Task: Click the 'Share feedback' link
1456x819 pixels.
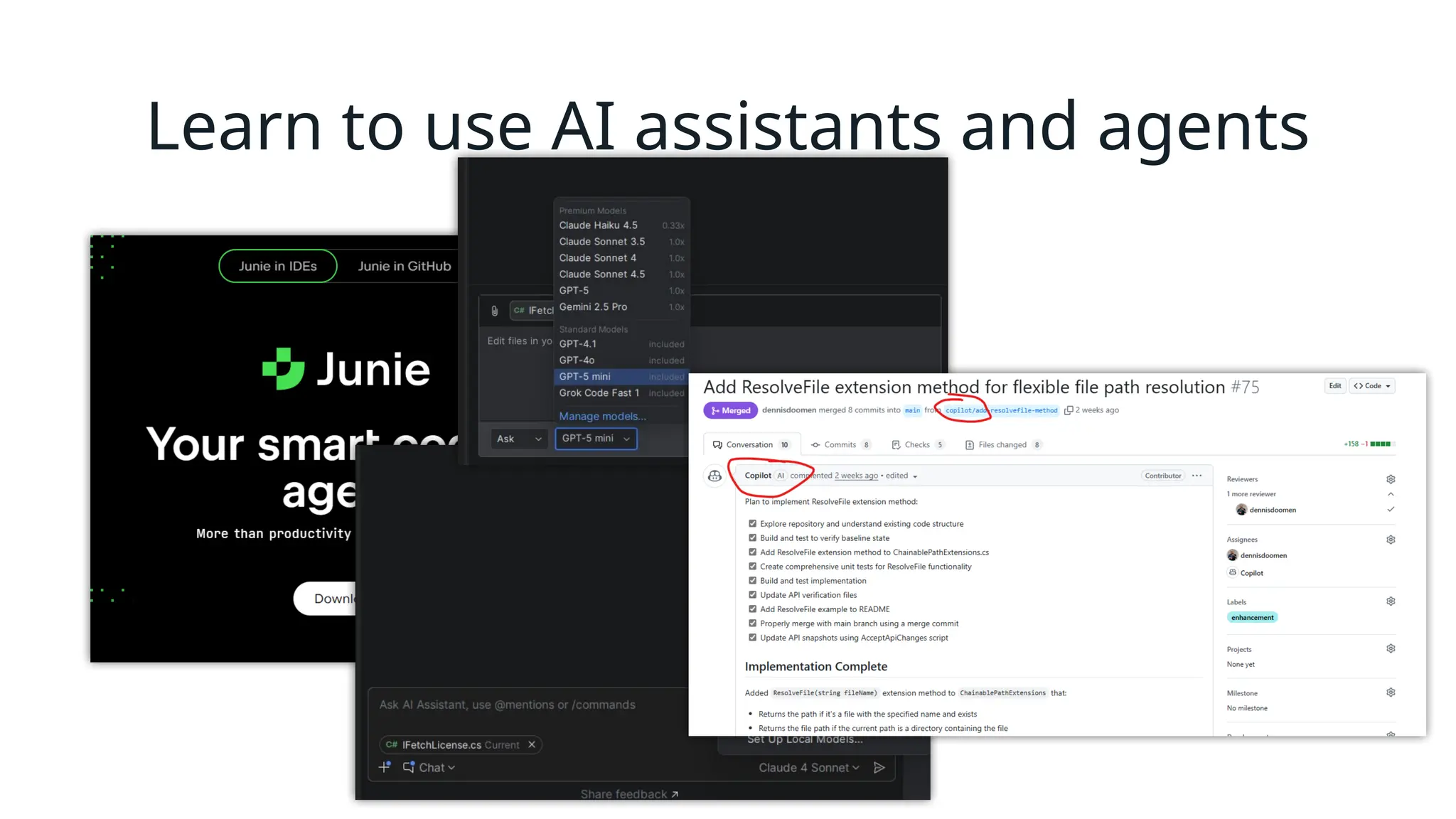Action: (x=629, y=794)
